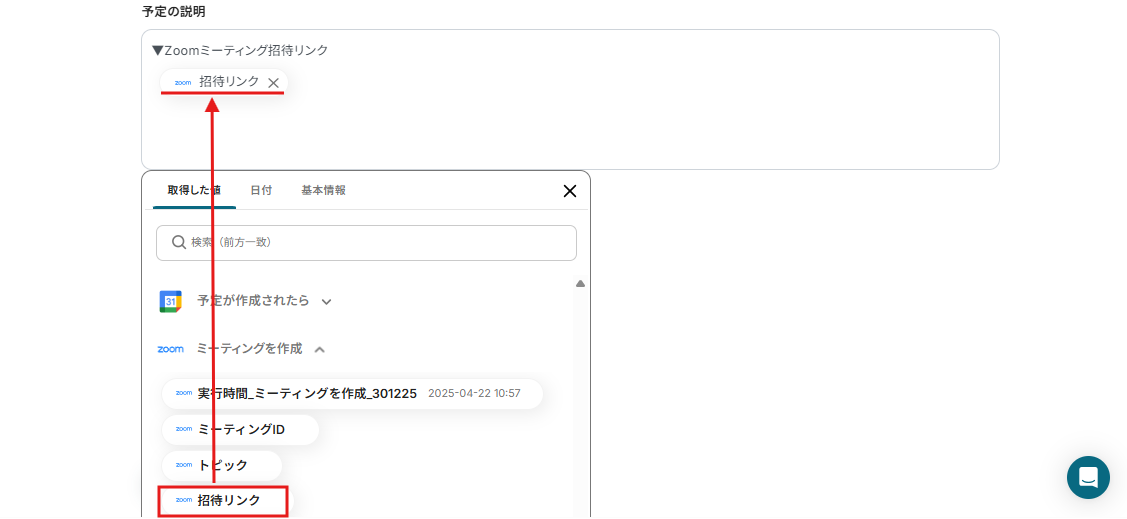
Task: Choose the 実行時間_ミーティングを作成_301225 value
Action: click(352, 394)
